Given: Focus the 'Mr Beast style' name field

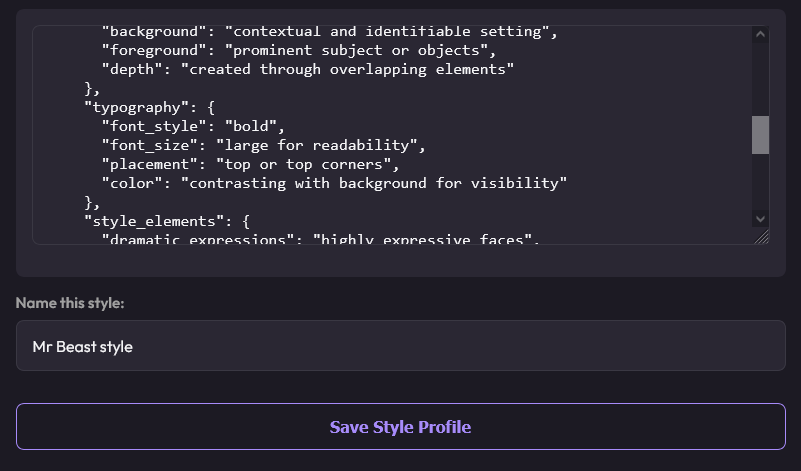Looking at the screenshot, I should 400,346.
